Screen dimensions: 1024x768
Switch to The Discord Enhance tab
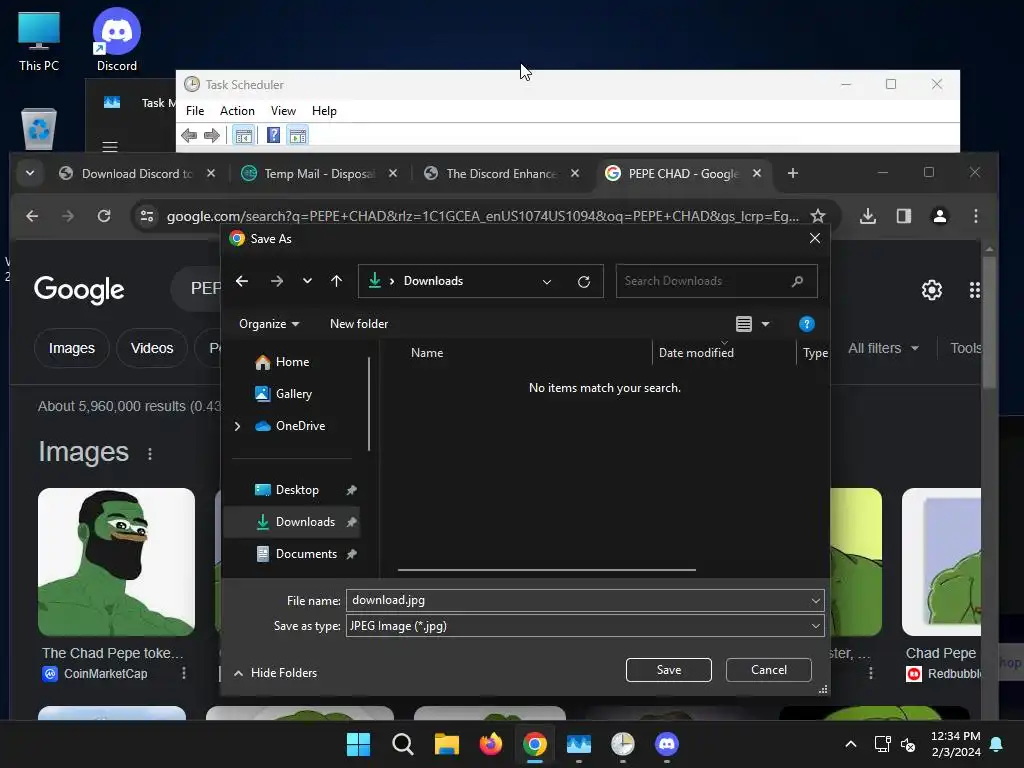(502, 174)
